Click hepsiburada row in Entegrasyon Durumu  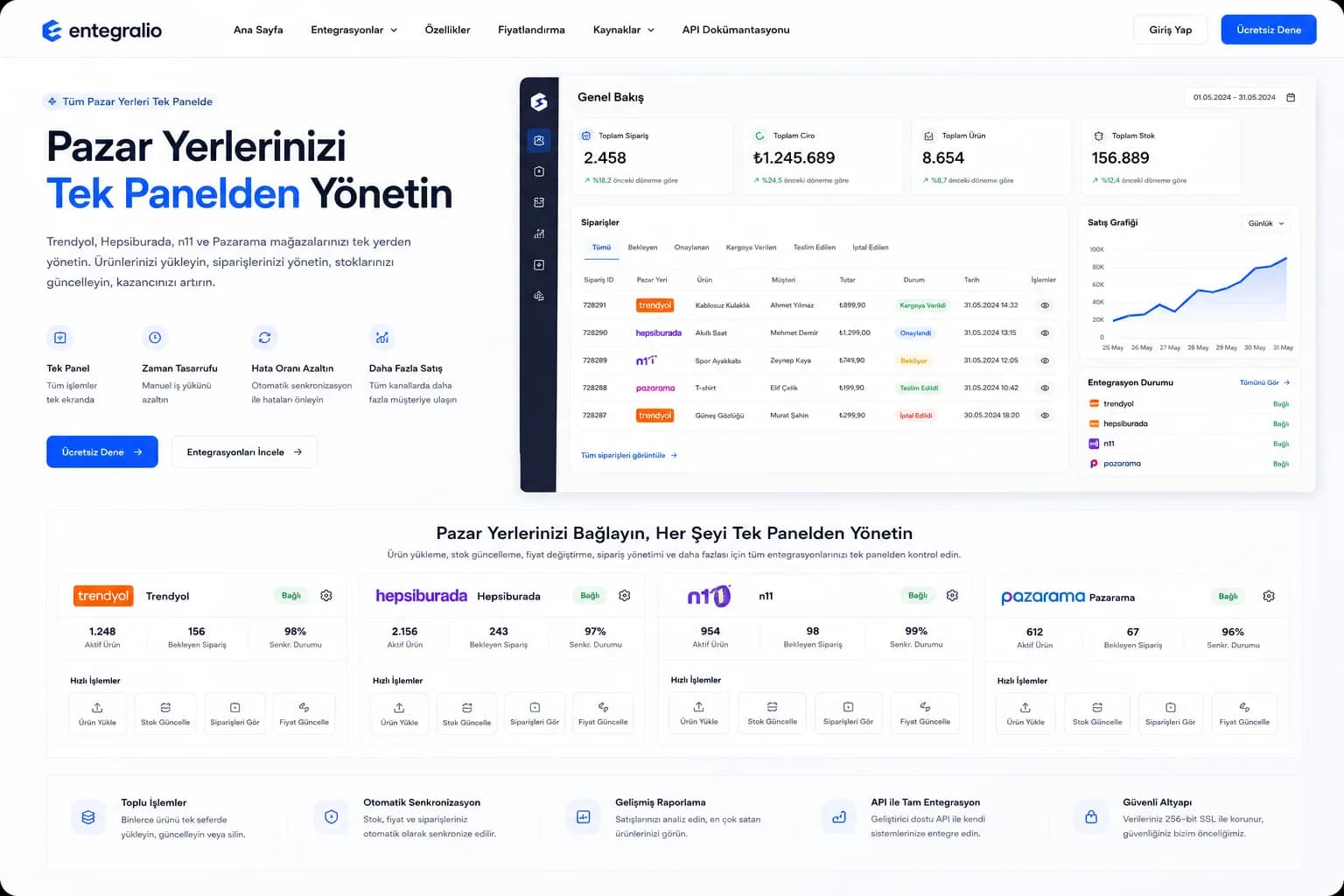[x=1188, y=423]
